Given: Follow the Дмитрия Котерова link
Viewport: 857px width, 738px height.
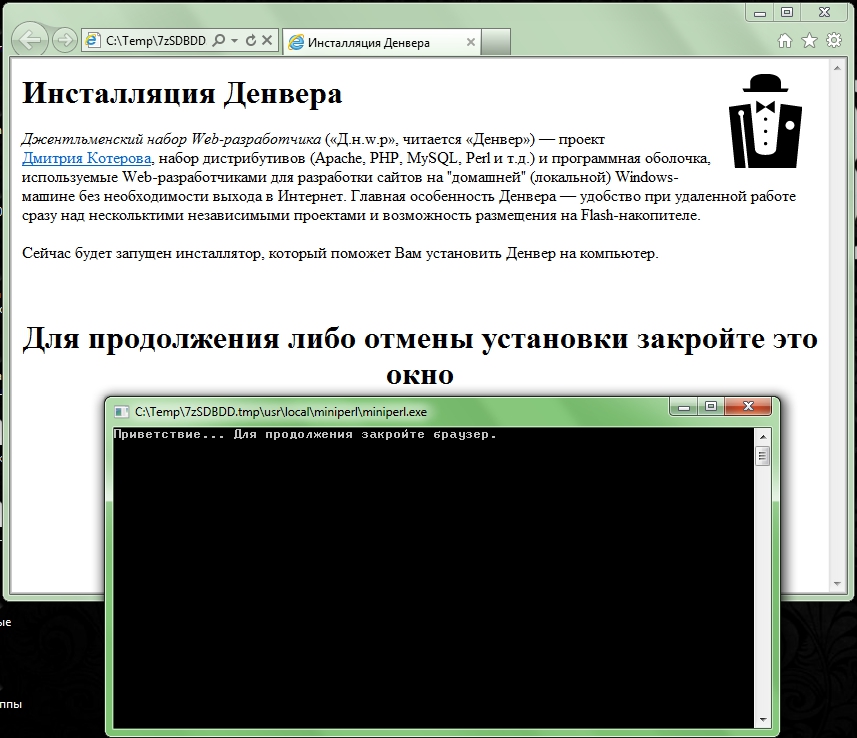Looking at the screenshot, I should coord(86,158).
